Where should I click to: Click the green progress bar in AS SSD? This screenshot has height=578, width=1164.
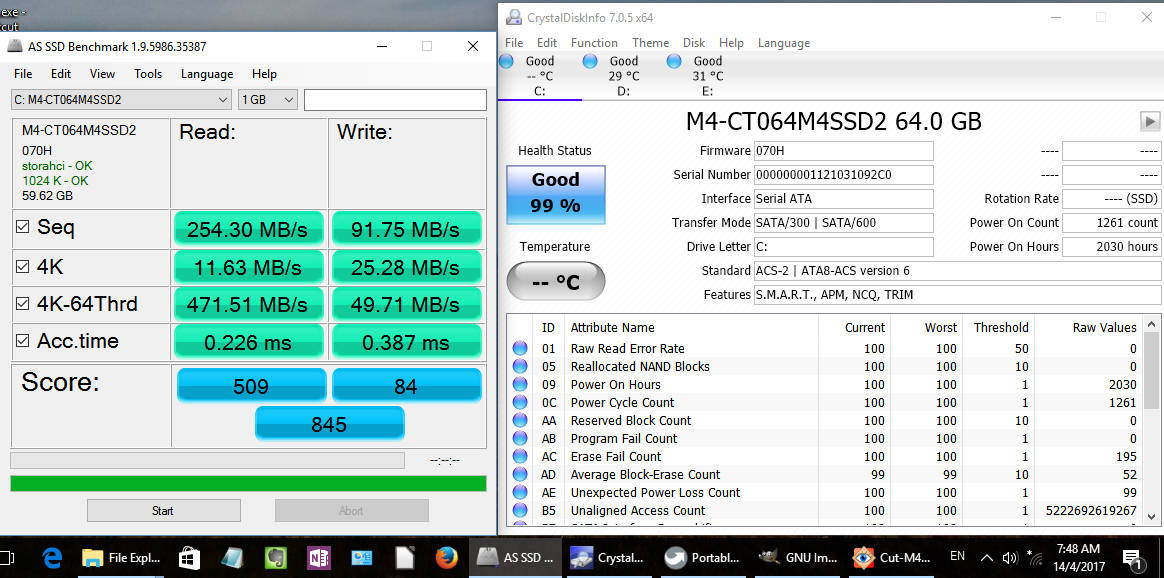[x=248, y=484]
